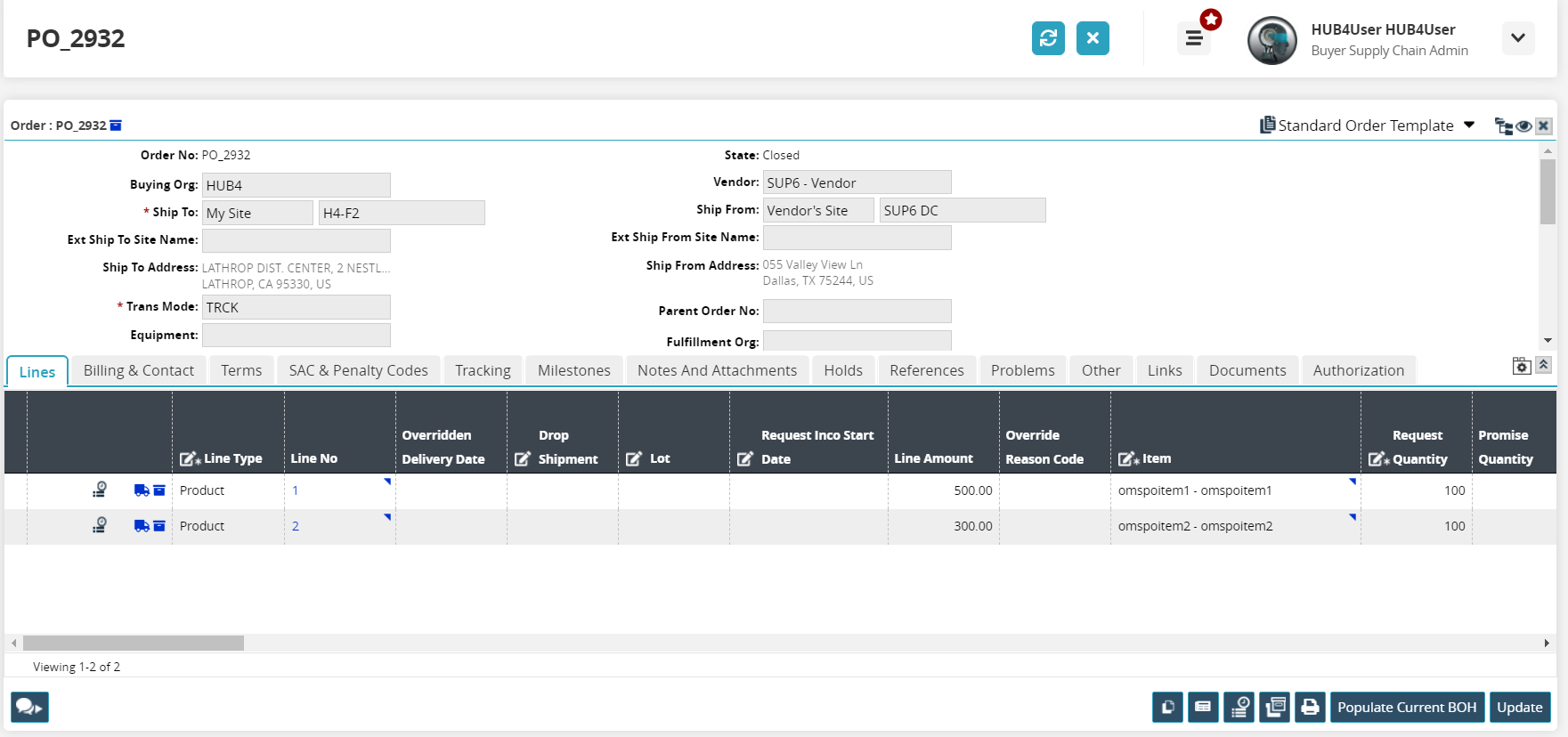This screenshot has height=737, width=1568.
Task: Click the print icon button
Action: coord(1310,707)
